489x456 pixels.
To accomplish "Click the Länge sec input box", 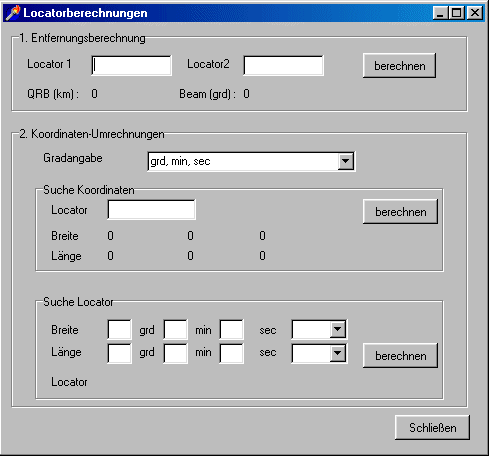I will pyautogui.click(x=232, y=353).
